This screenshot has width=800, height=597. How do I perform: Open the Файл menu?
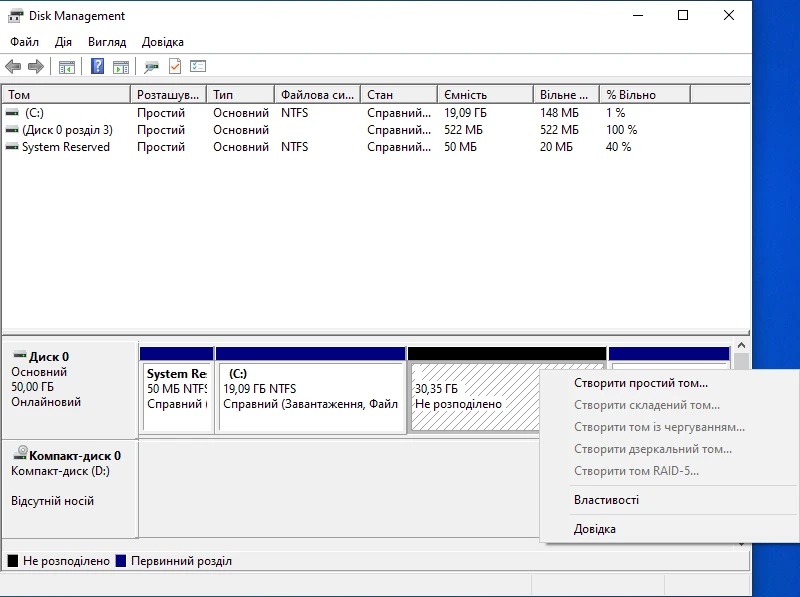pos(24,42)
